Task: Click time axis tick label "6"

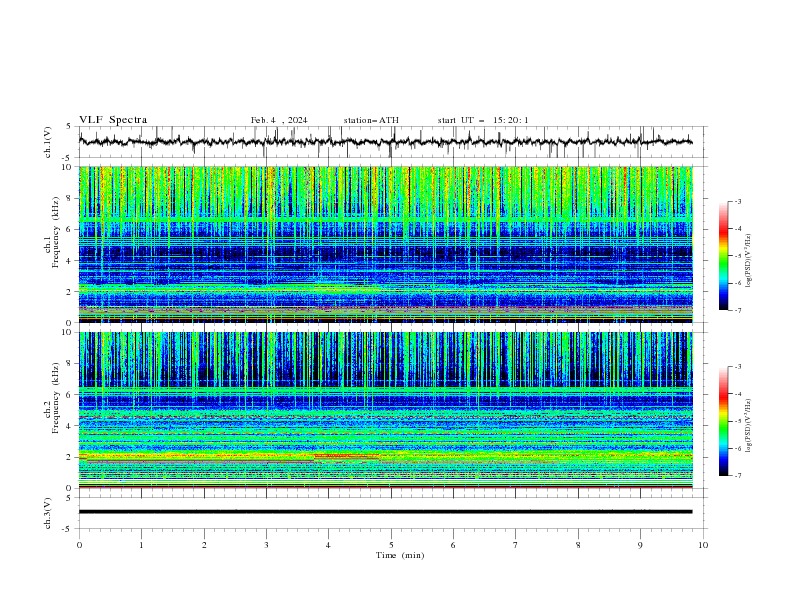Action: [x=453, y=545]
